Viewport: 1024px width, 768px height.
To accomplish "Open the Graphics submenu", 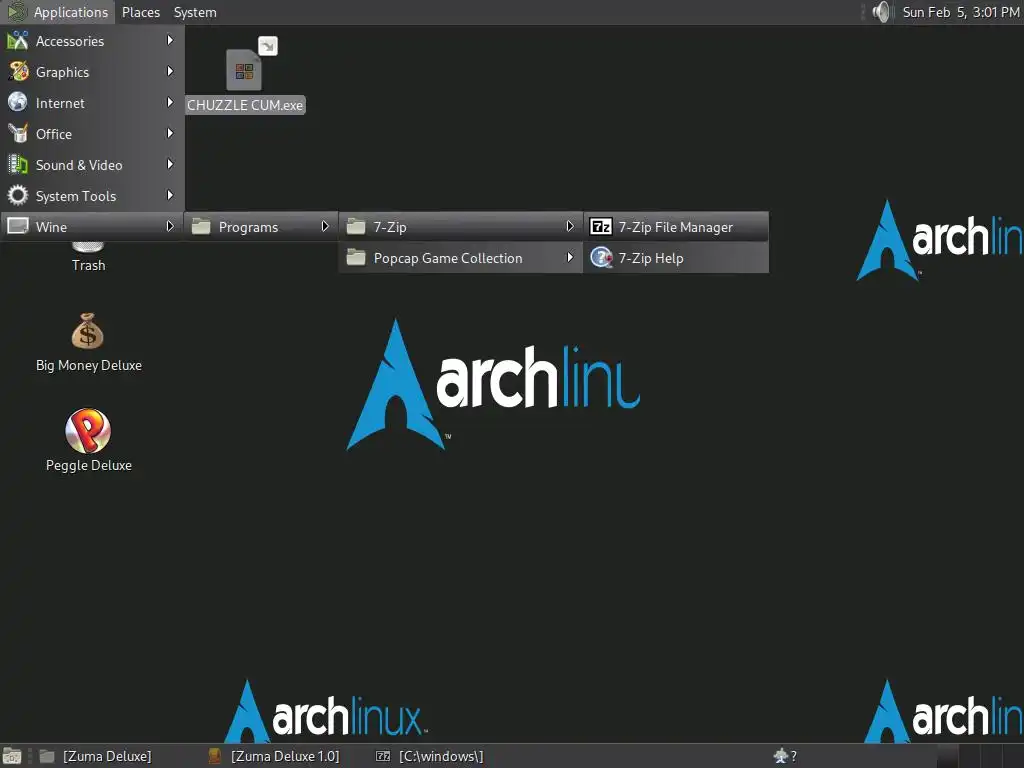I will 92,72.
